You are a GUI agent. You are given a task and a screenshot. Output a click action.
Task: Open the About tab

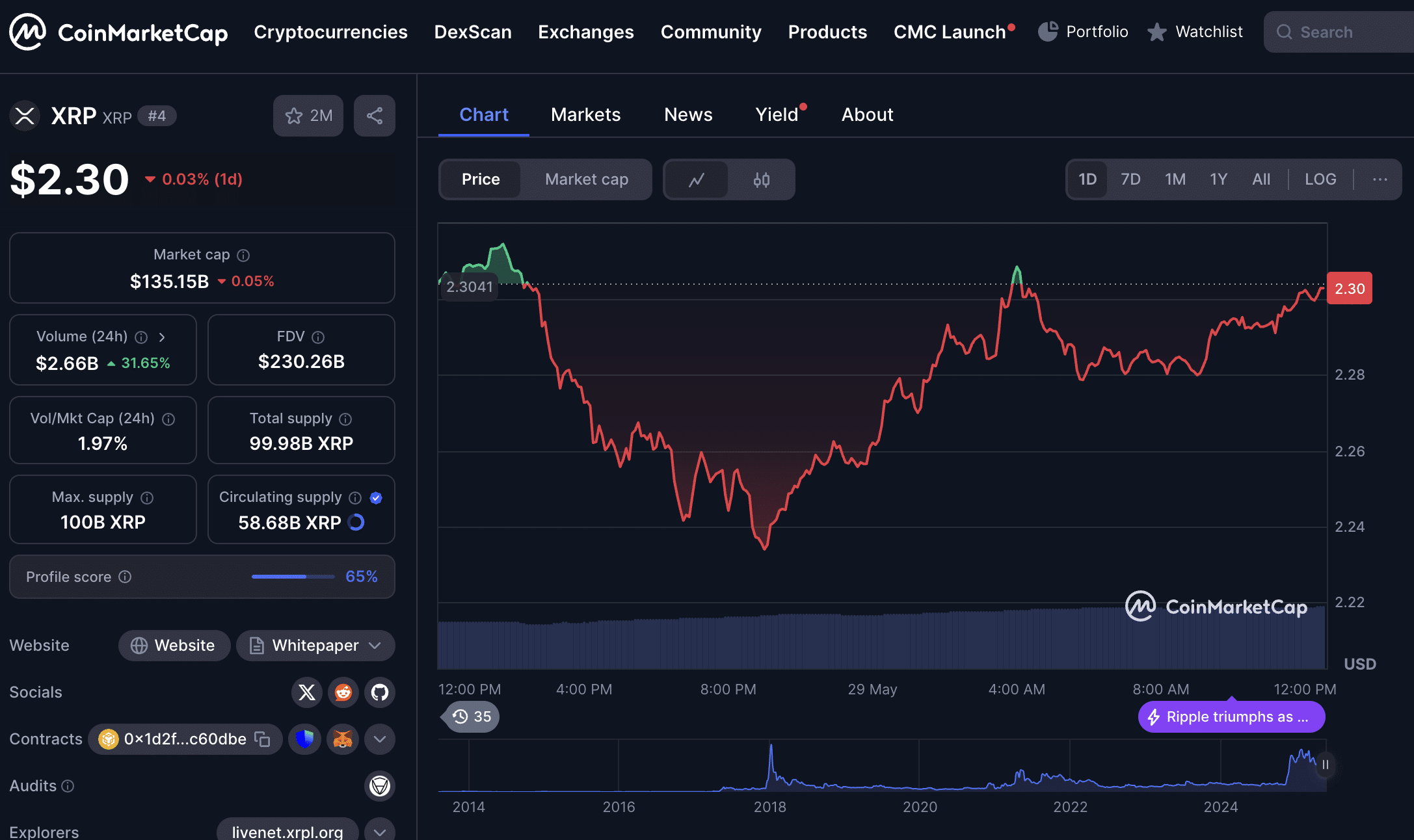point(867,115)
